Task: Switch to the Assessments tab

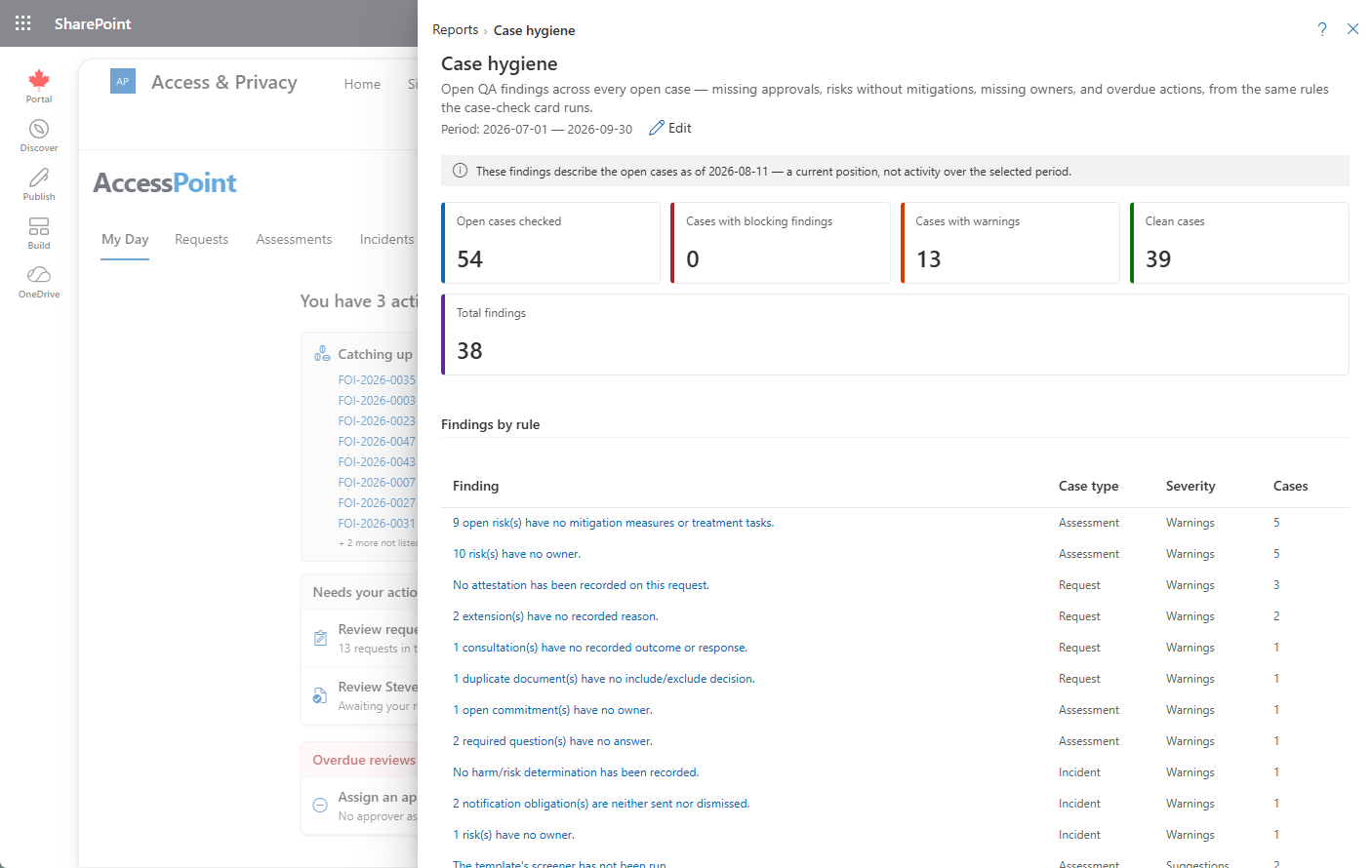Action: coord(294,239)
